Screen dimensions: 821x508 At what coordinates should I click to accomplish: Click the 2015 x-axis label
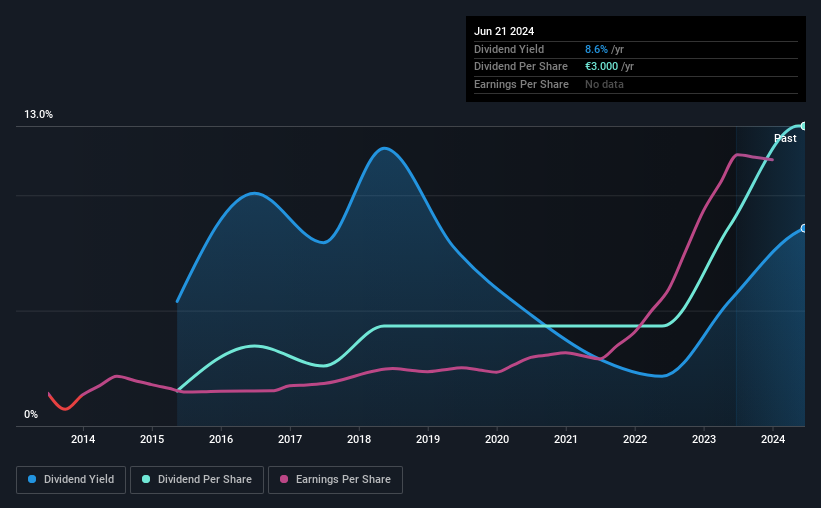[152, 439]
